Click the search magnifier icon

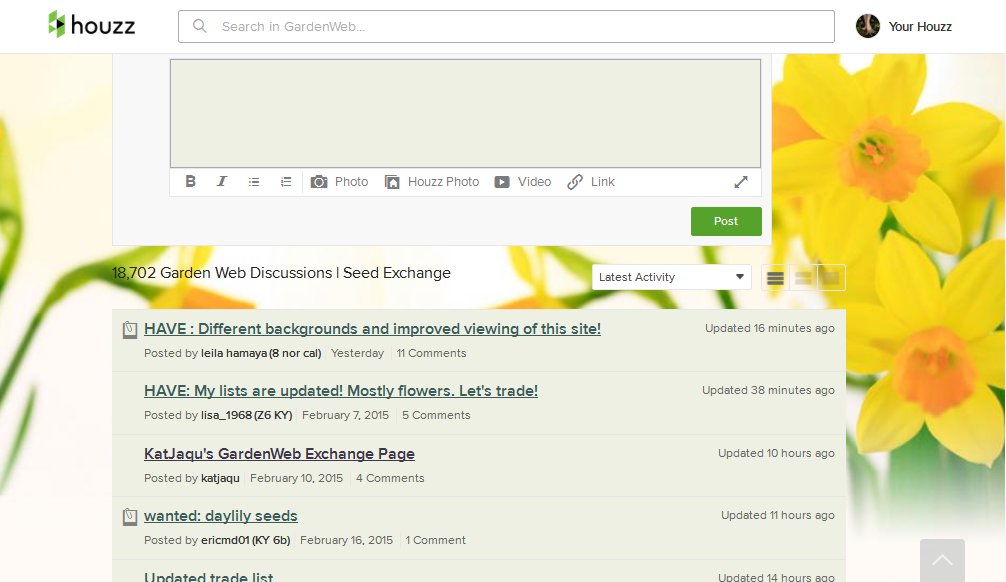(x=200, y=26)
